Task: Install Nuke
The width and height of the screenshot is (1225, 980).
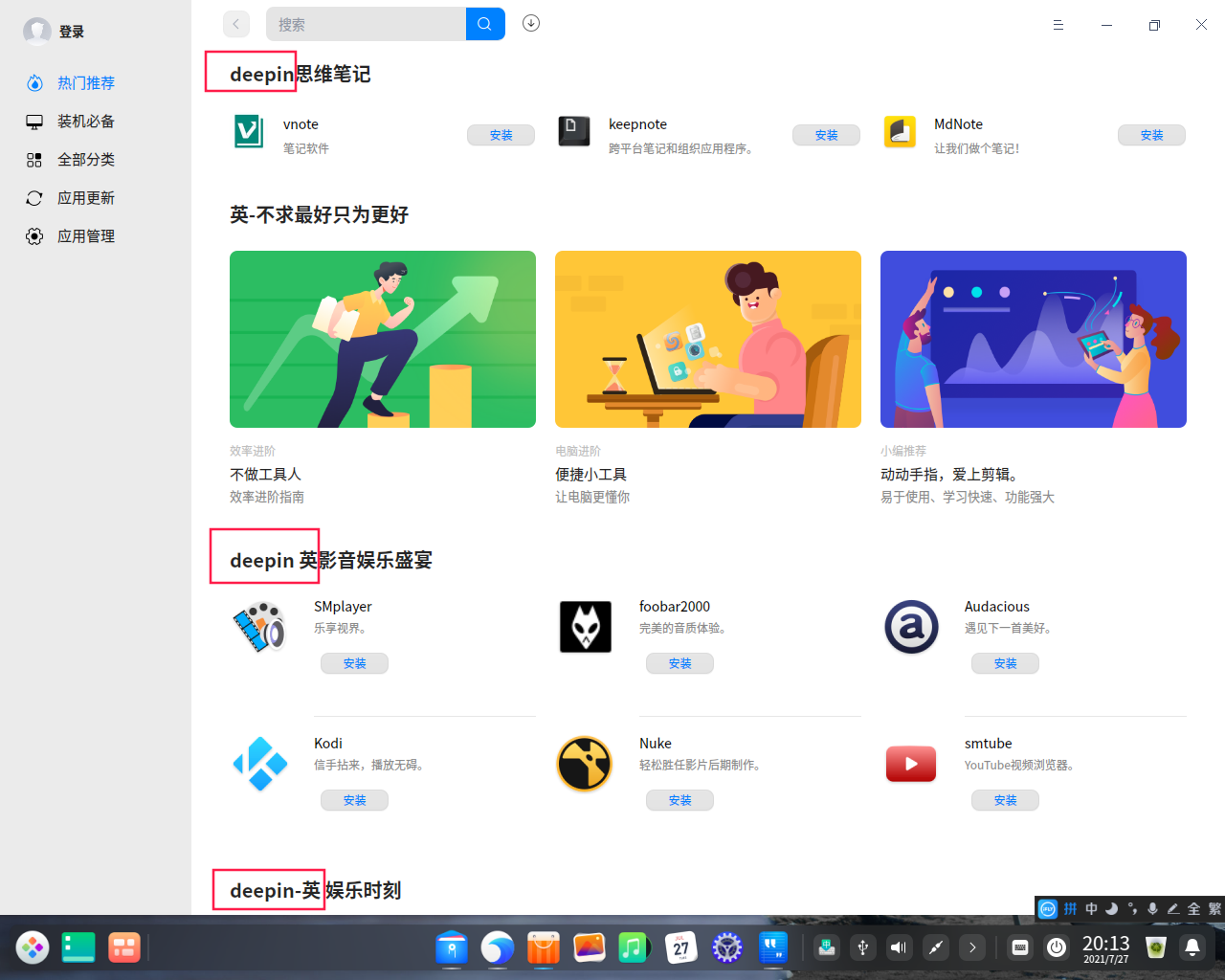Action: coord(679,801)
